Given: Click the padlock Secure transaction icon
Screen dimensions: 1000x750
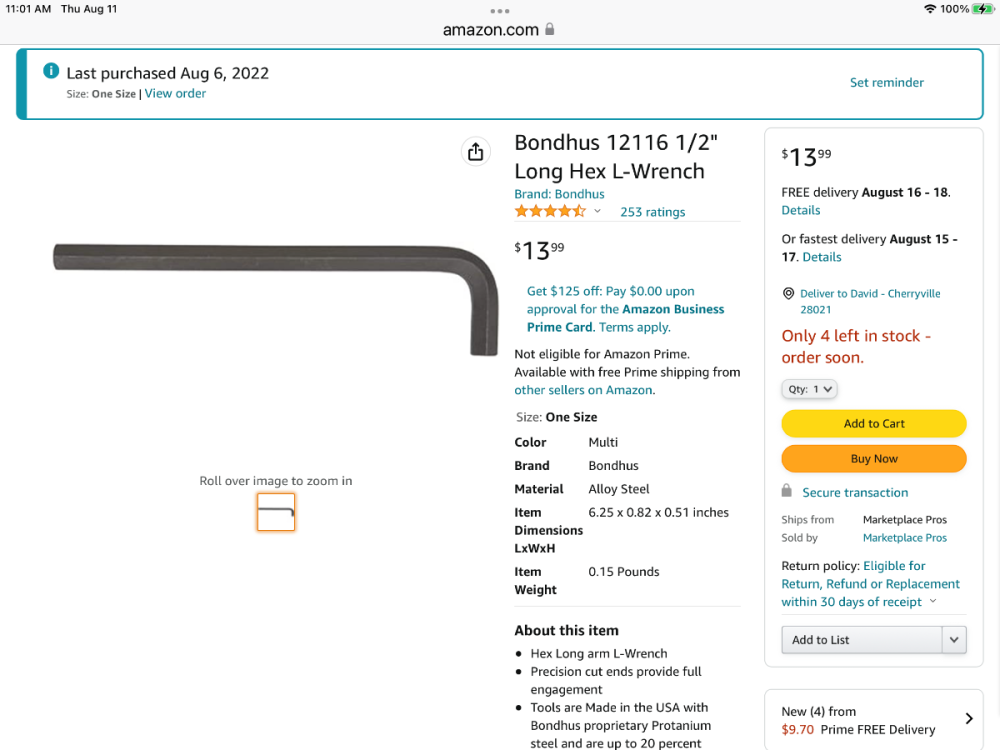Looking at the screenshot, I should pyautogui.click(x=787, y=492).
